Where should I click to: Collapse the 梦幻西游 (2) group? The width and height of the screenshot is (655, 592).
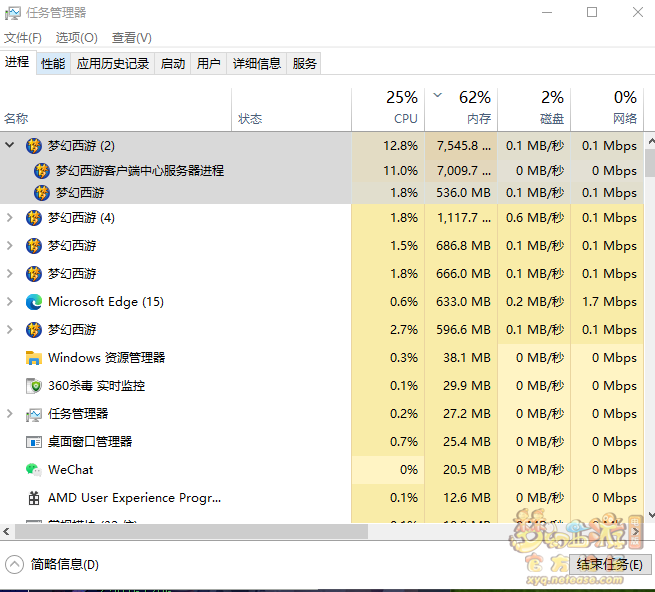[x=10, y=145]
